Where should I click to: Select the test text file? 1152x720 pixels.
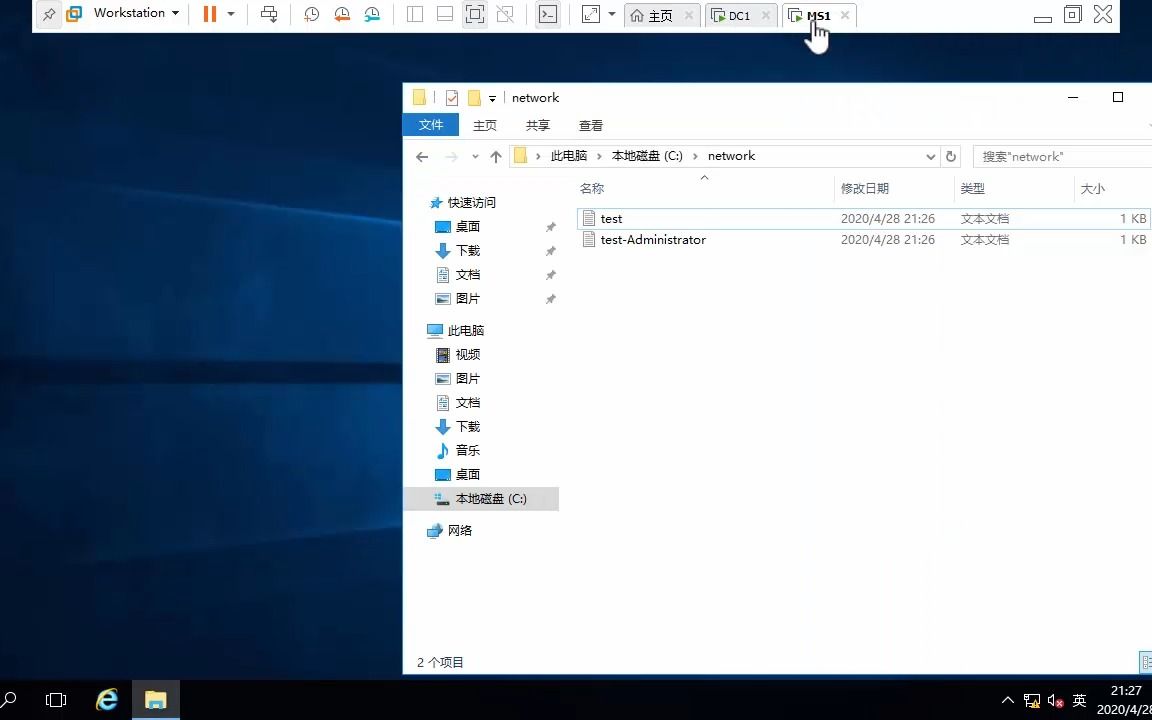863,219
